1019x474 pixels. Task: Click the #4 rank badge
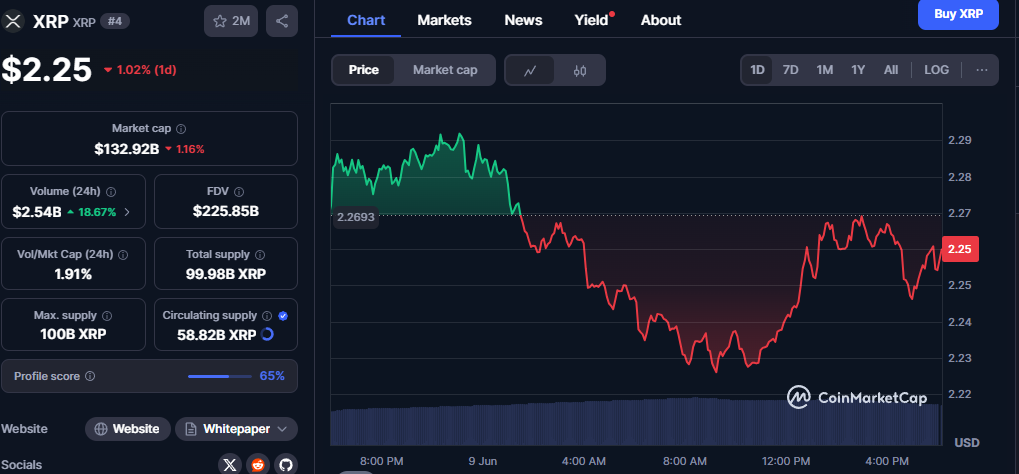click(x=115, y=21)
